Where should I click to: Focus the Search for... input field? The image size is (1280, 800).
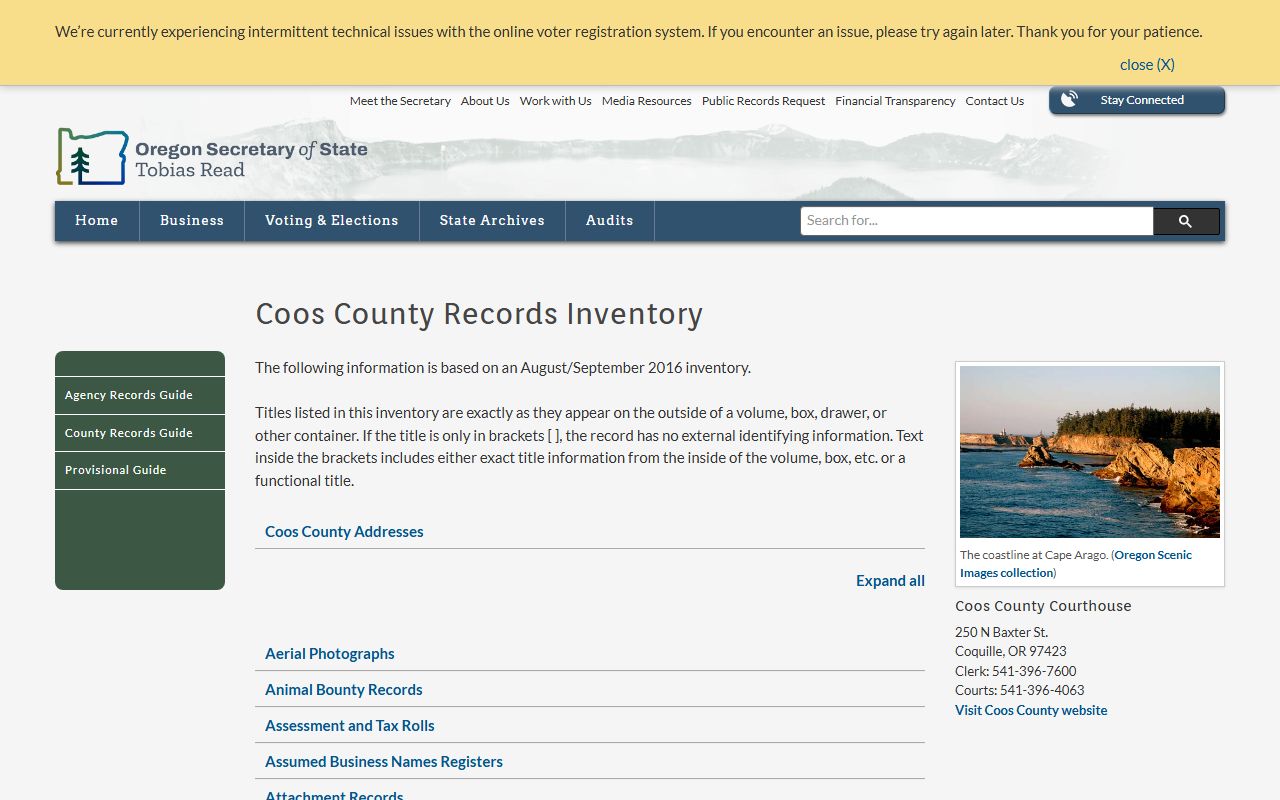(977, 221)
